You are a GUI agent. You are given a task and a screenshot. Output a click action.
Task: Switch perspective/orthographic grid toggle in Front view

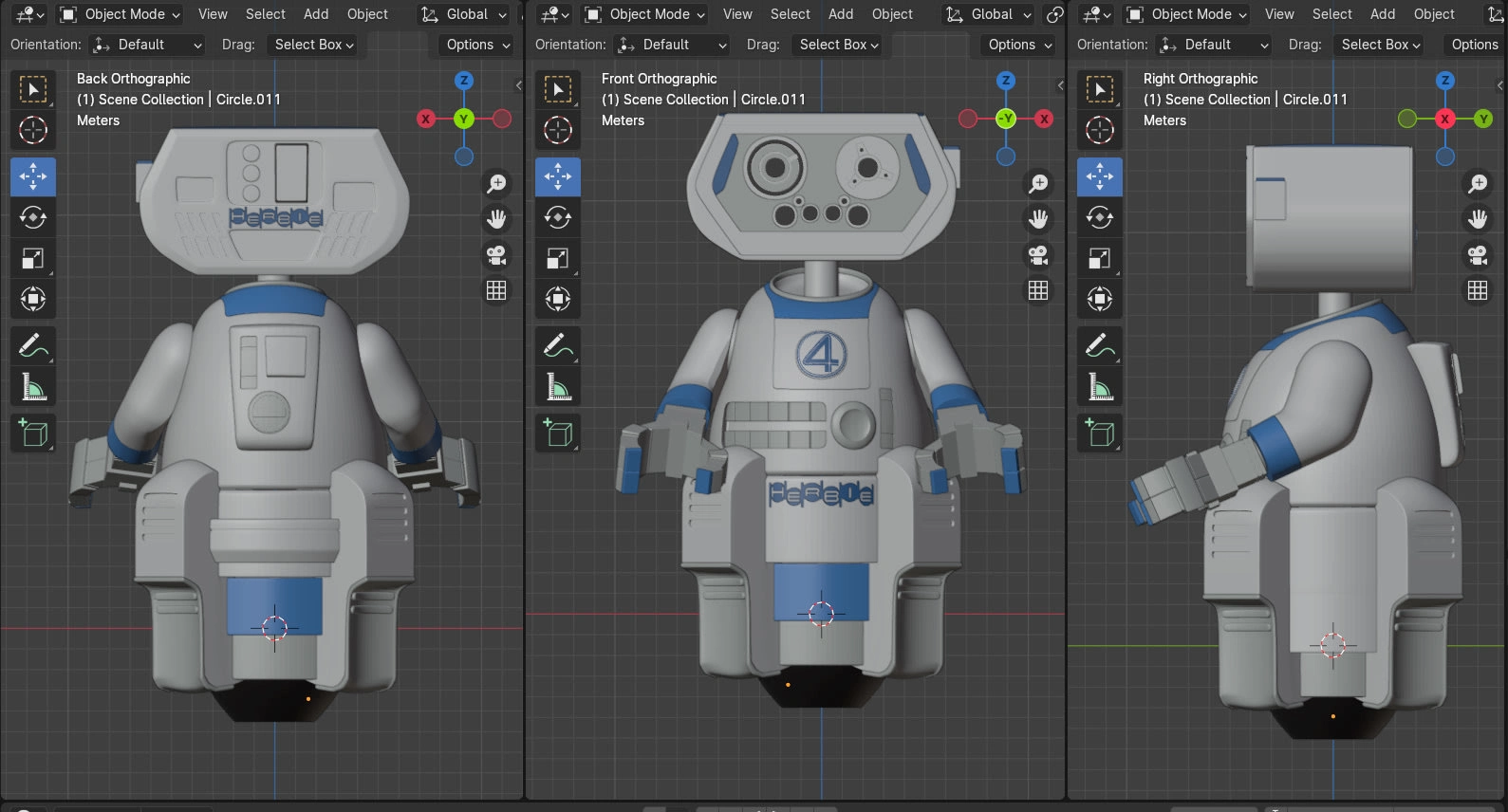click(1038, 290)
